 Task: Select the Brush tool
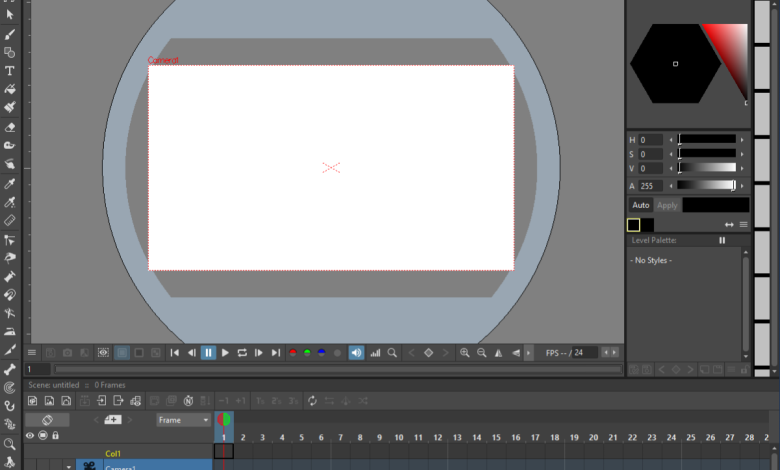tap(10, 33)
